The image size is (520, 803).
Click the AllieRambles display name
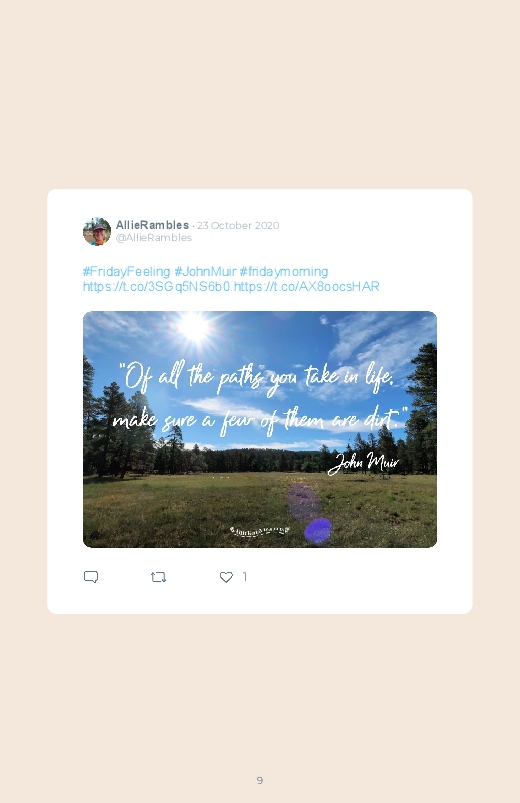click(152, 225)
